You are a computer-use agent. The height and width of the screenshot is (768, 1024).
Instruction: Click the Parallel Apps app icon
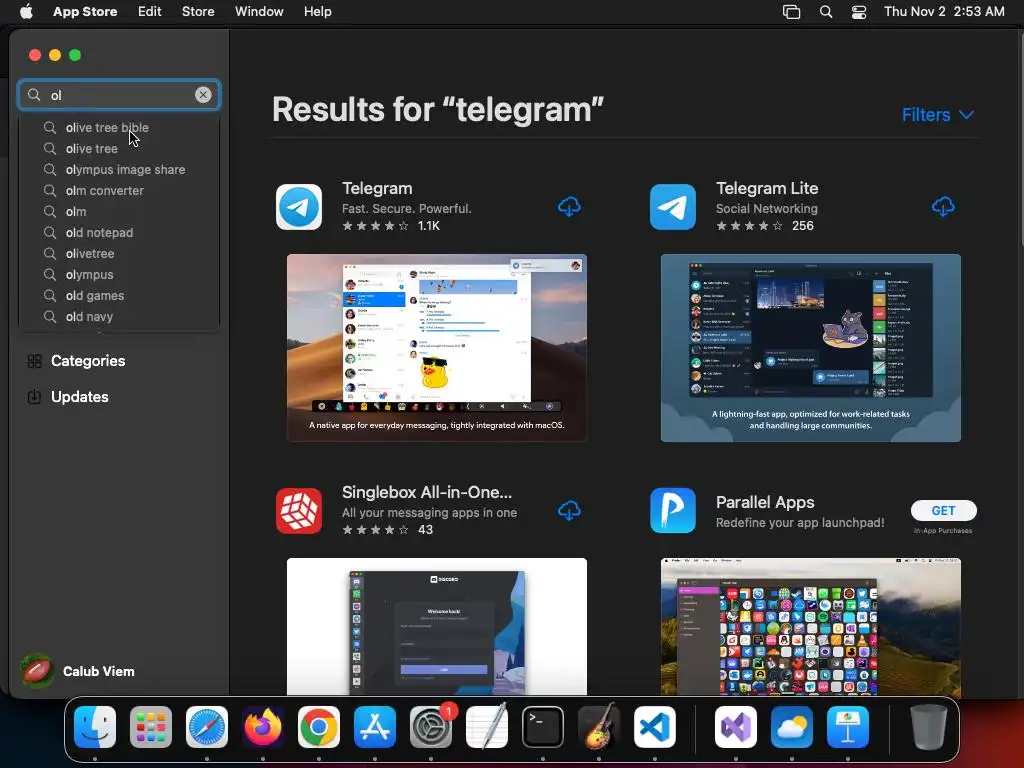click(673, 511)
